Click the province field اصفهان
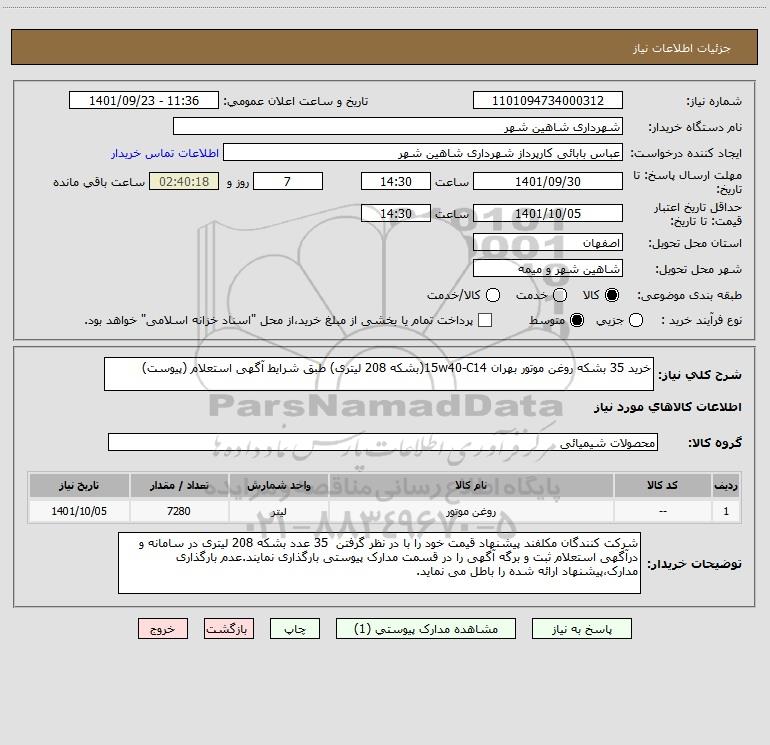The width and height of the screenshot is (770, 745). click(x=548, y=242)
